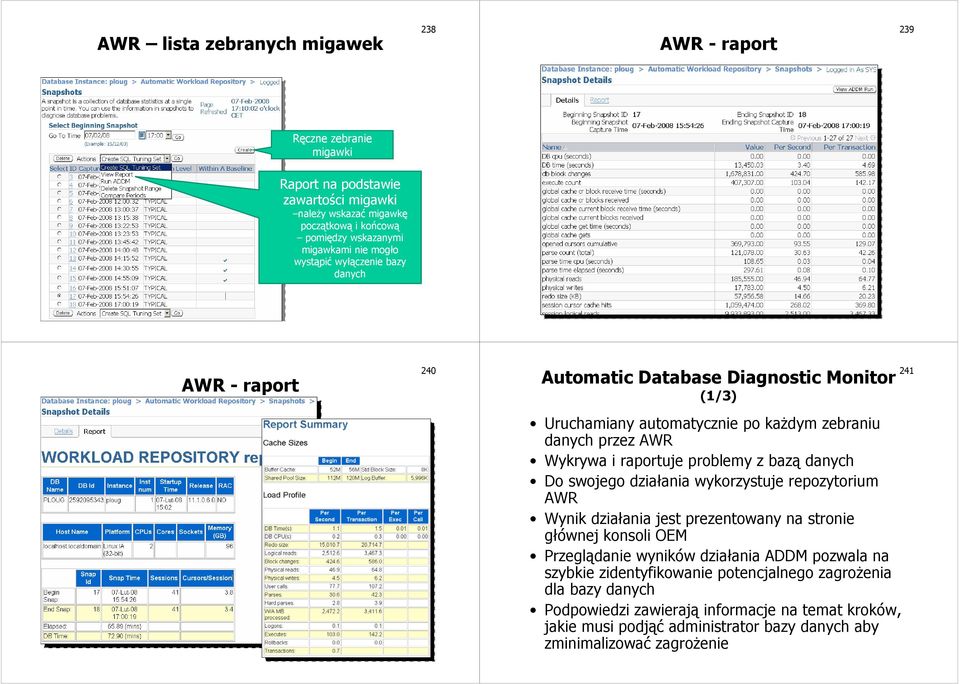Select radio button for snapshot 07-Feb-2008 13:23:53
The width and height of the screenshot is (960, 684).
point(59,233)
